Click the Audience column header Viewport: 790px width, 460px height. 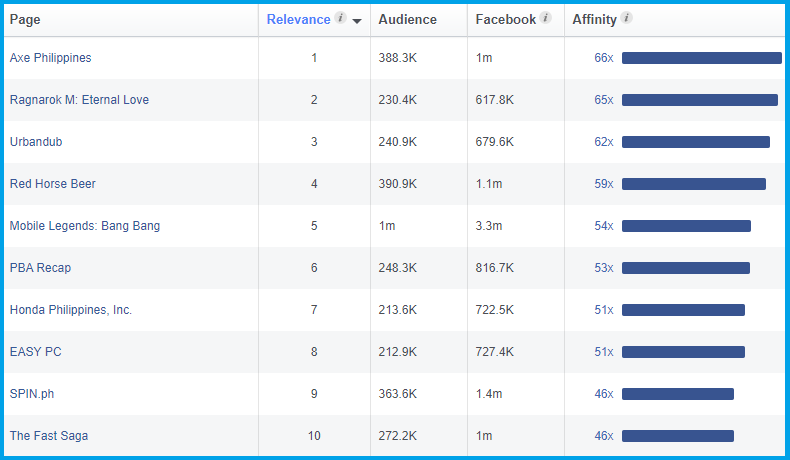[407, 20]
